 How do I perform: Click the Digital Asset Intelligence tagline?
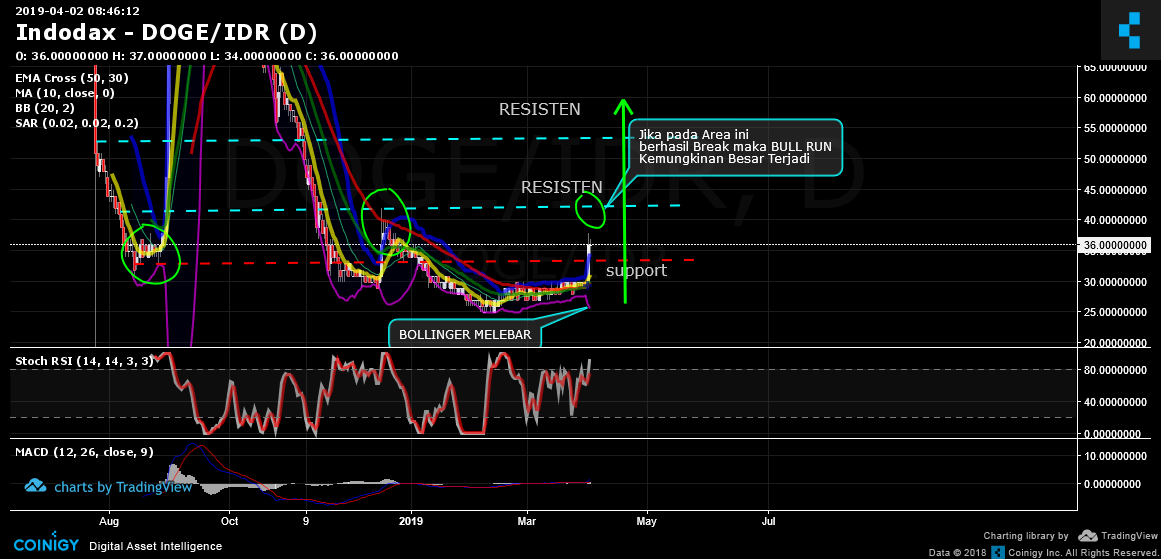[155, 546]
